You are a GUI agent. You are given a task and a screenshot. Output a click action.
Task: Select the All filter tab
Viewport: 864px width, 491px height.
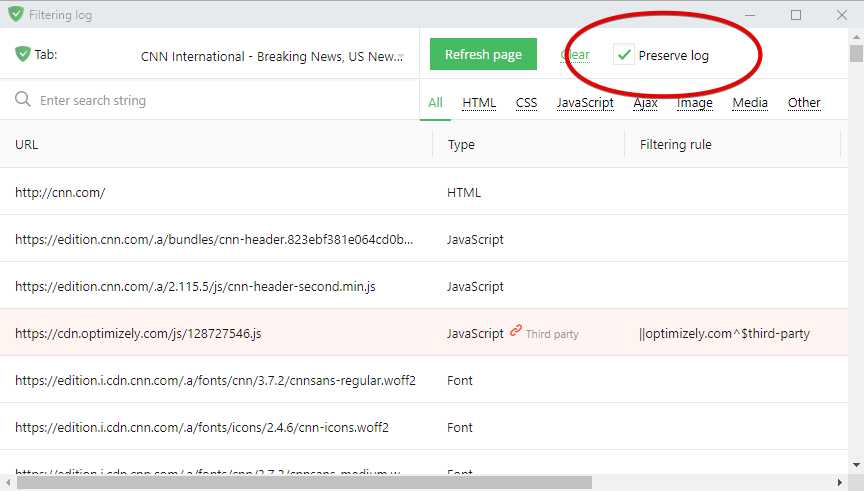click(x=435, y=102)
